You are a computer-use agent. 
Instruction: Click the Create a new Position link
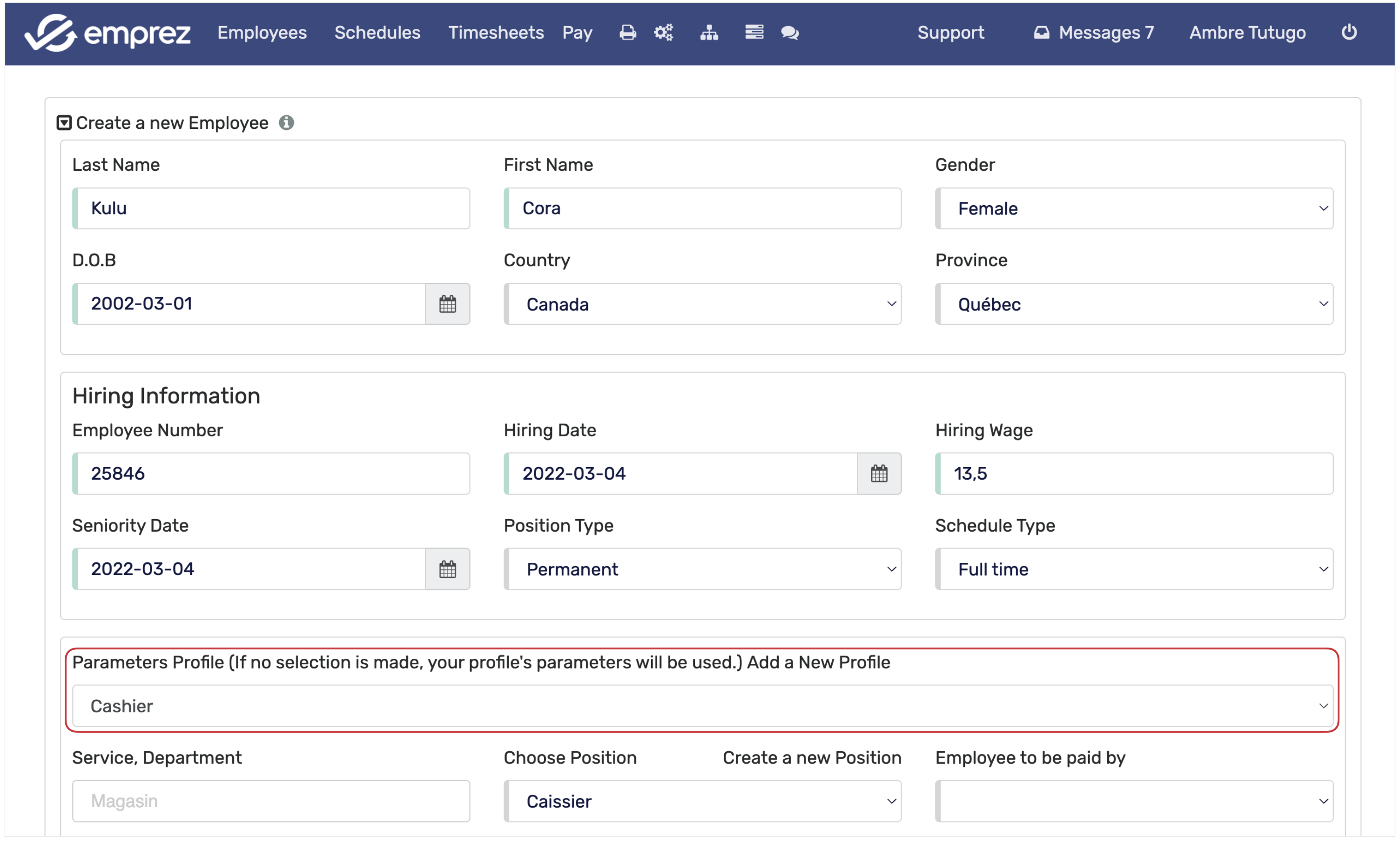812,757
